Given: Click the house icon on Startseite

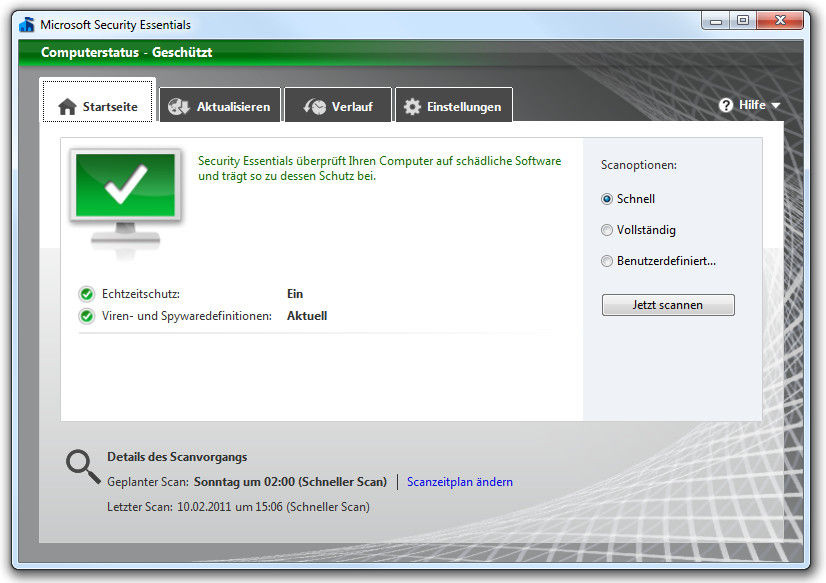Looking at the screenshot, I should point(67,106).
